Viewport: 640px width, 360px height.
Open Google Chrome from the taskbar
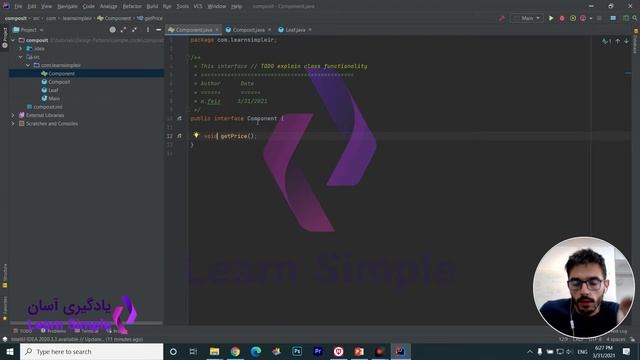point(235,351)
